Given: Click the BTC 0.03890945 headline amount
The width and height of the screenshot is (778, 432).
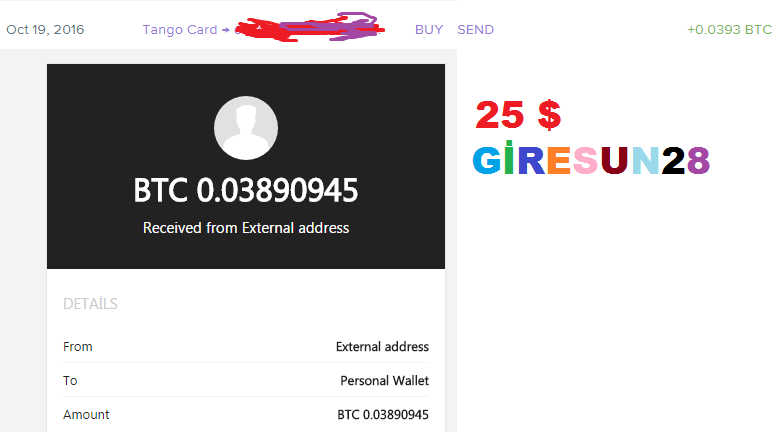Looking at the screenshot, I should pos(246,190).
